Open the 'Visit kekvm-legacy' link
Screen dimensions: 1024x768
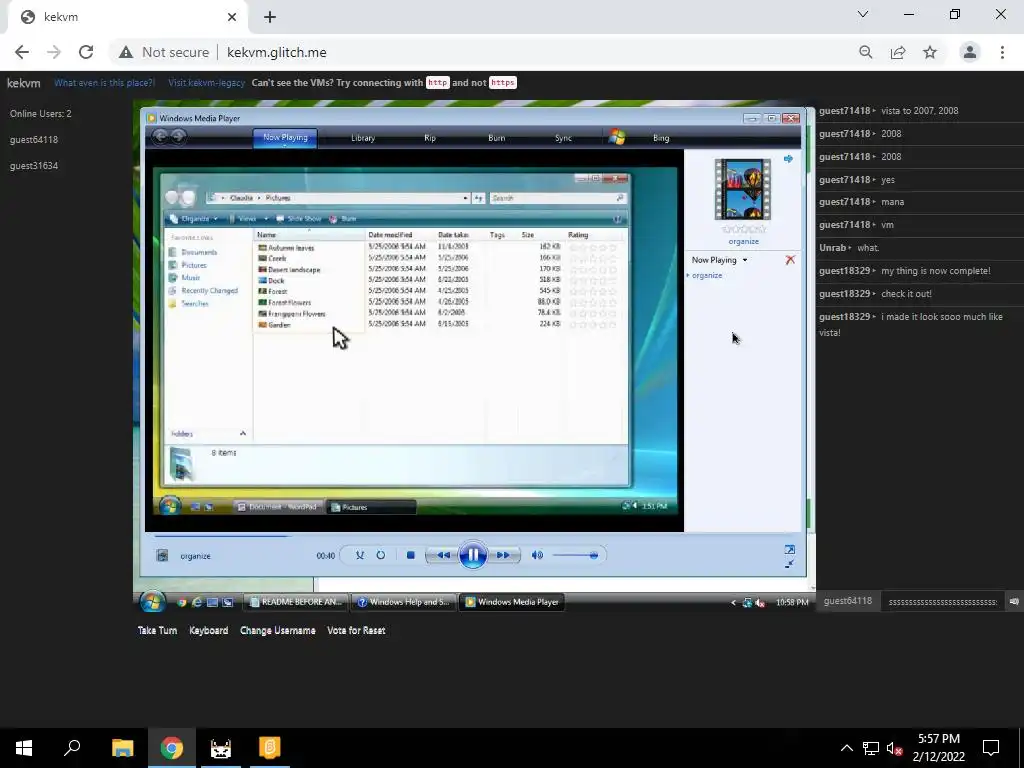(206, 83)
